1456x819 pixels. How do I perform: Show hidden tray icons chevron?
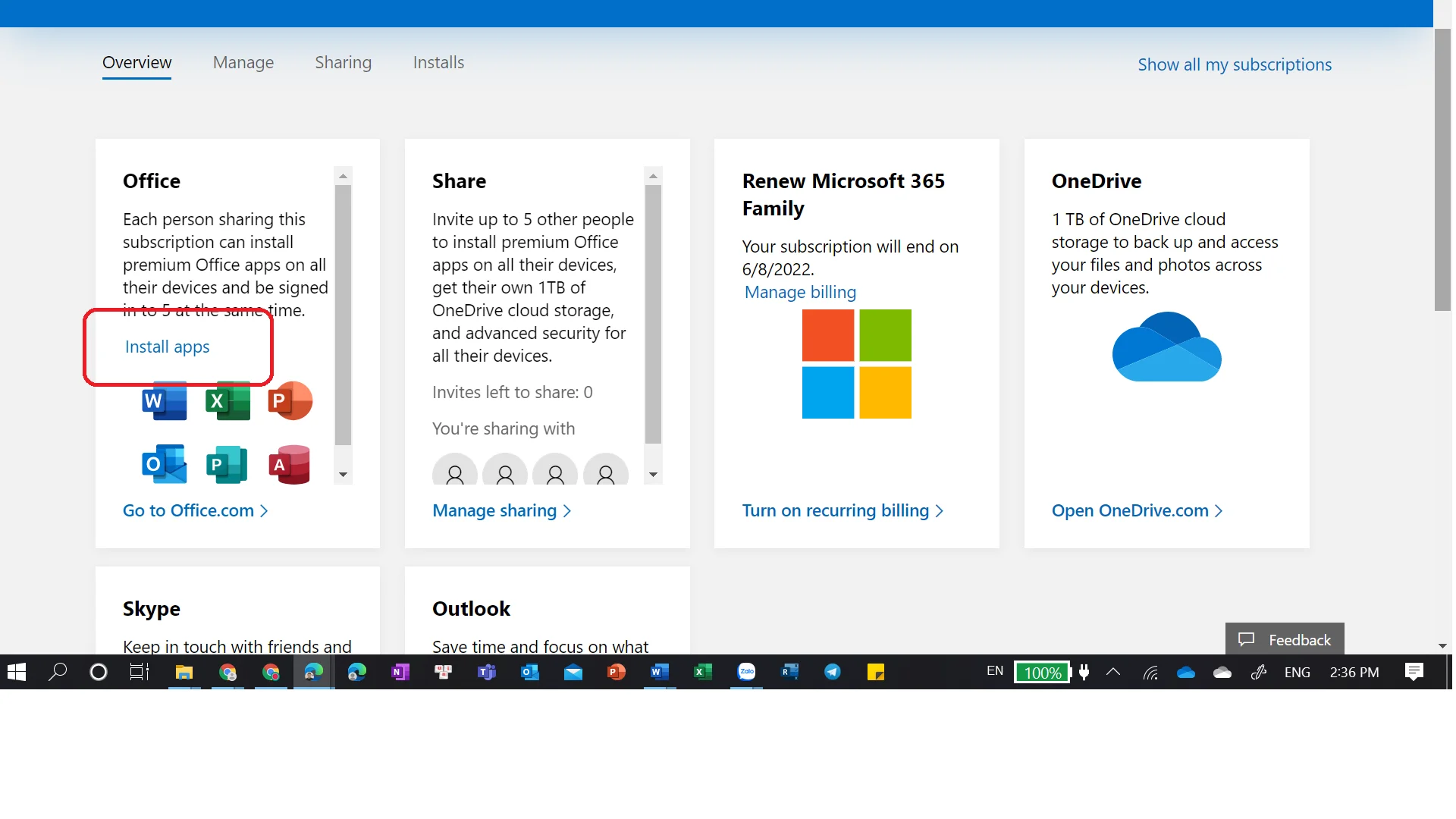coord(1113,672)
